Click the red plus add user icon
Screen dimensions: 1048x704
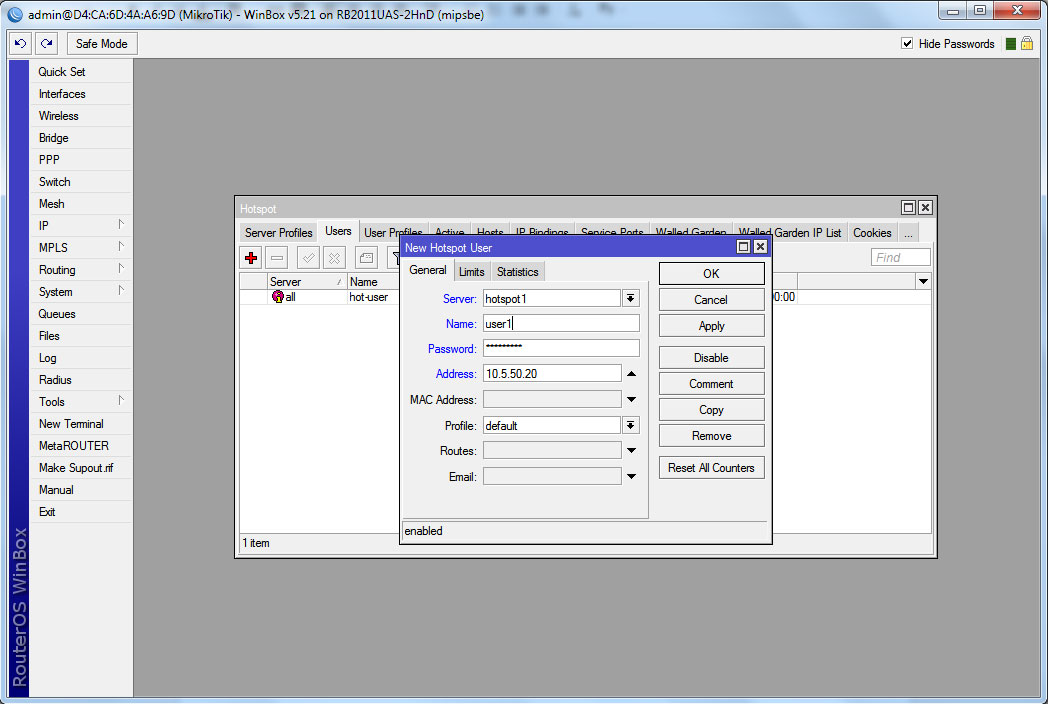(x=252, y=258)
